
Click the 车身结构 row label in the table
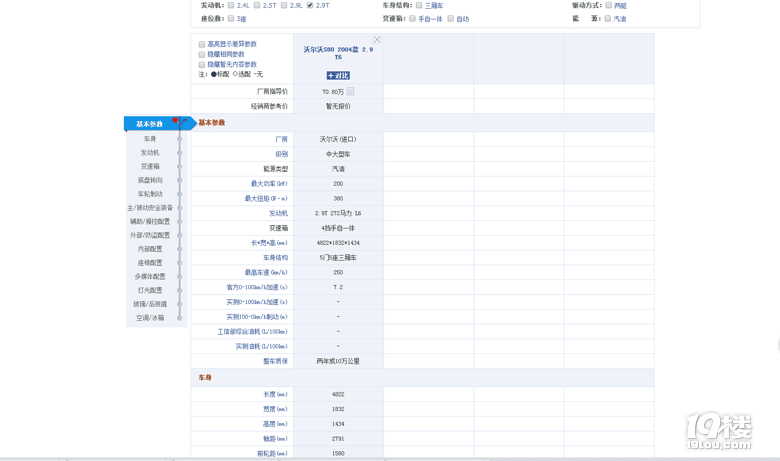coord(276,258)
